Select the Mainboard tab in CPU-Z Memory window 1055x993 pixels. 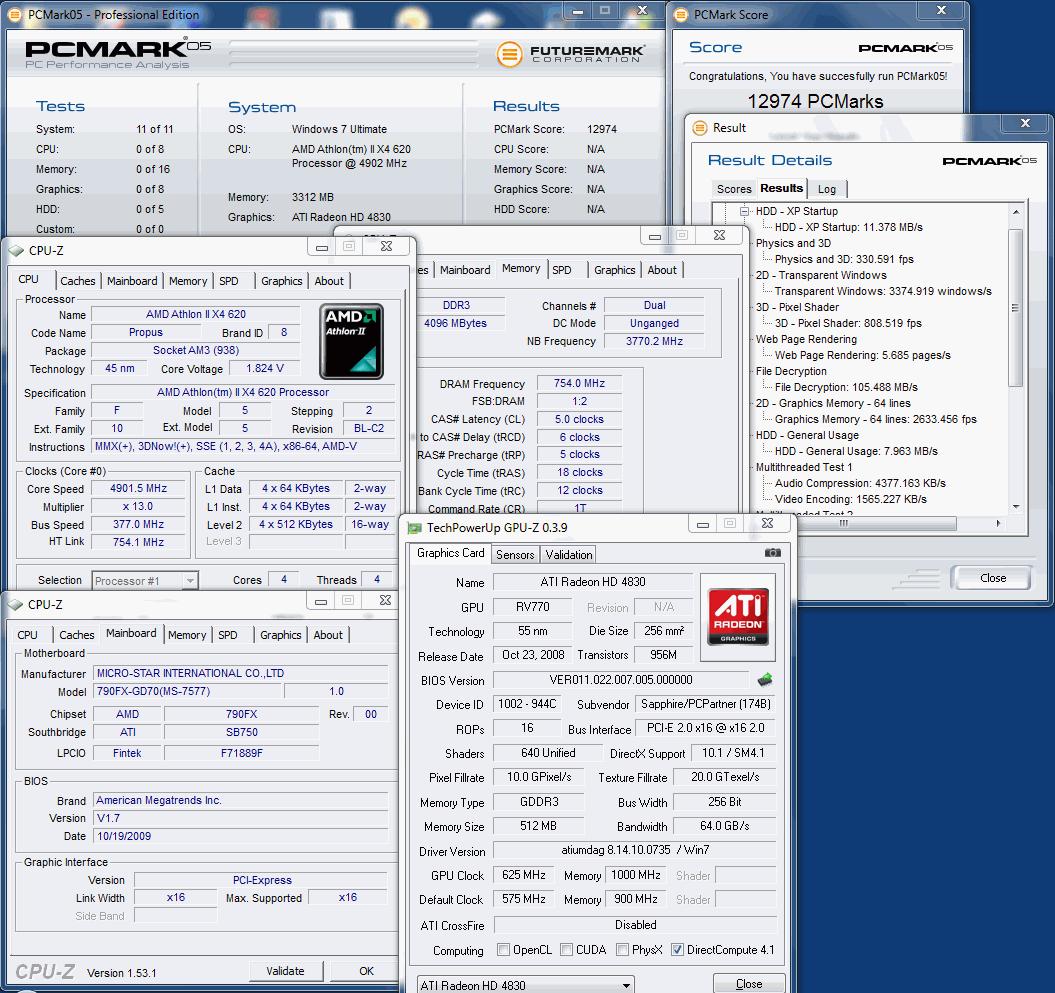(465, 270)
